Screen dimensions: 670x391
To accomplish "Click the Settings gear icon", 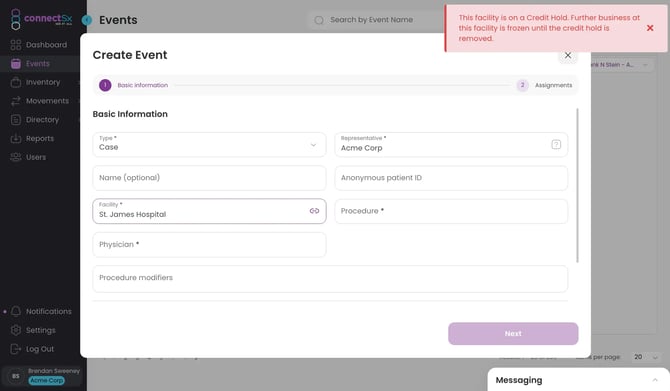I will (16, 330).
